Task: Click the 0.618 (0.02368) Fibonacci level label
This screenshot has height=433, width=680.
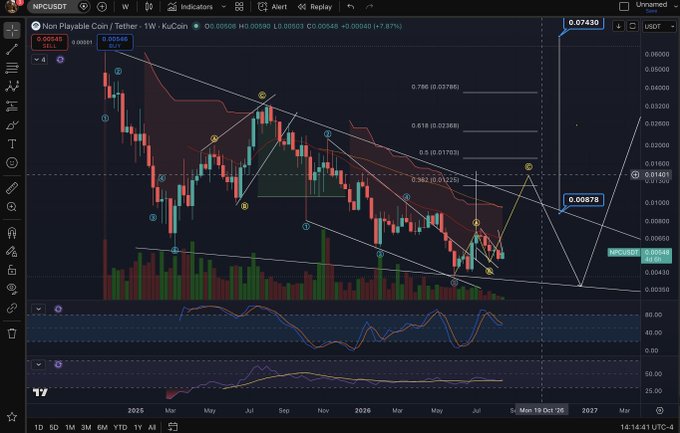Action: coord(435,126)
